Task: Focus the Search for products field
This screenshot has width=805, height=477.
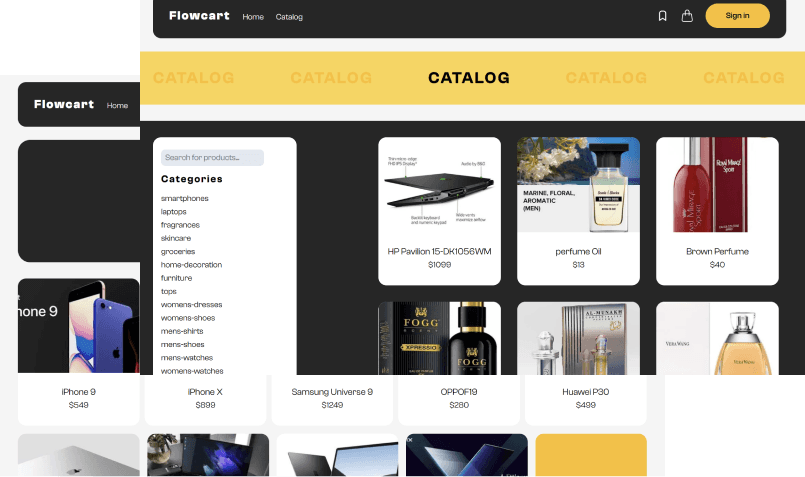Action: point(212,158)
